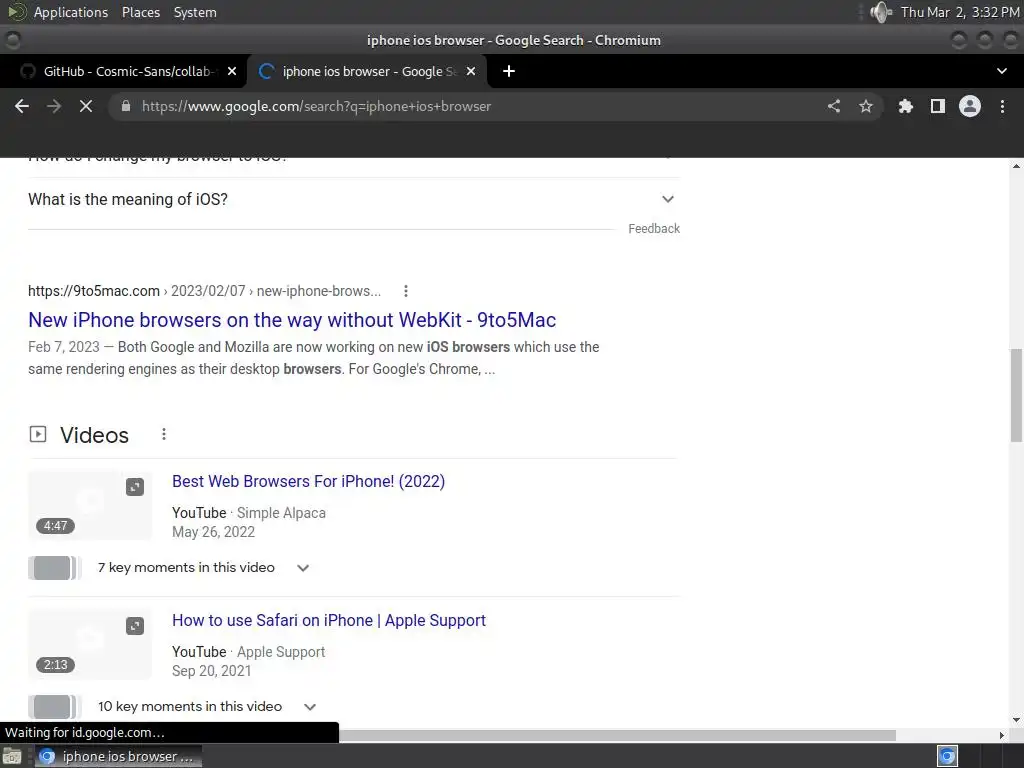Click the forward navigation arrow
1024x768 pixels.
[54, 106]
